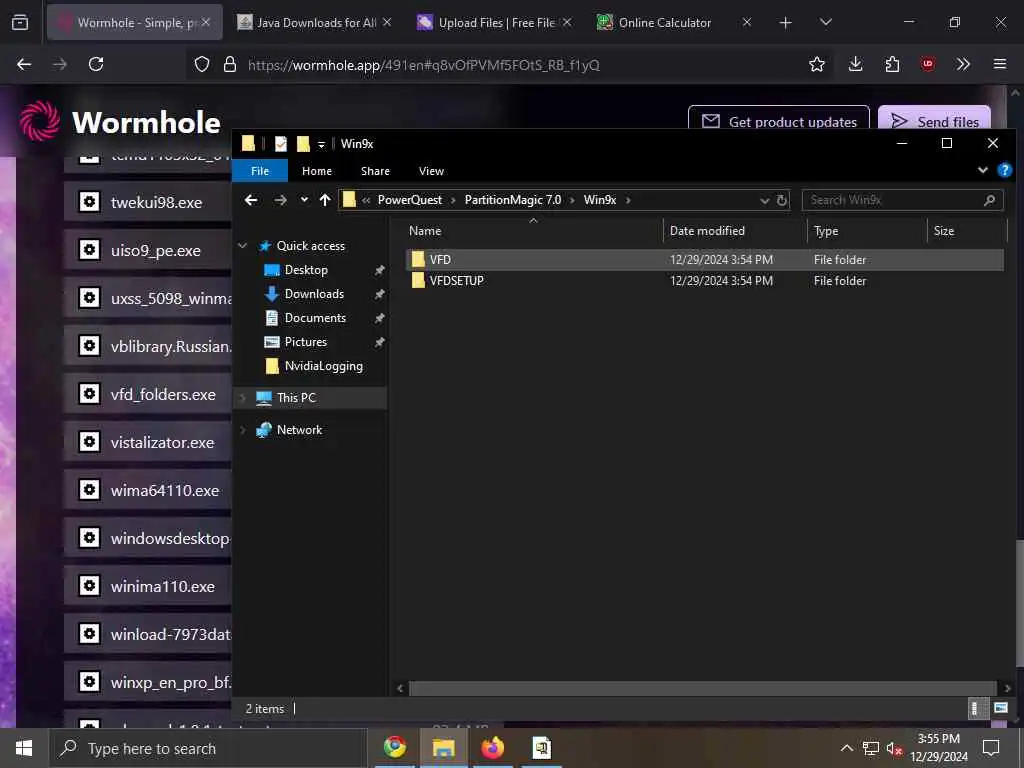Screen dimensions: 1024x768
Task: Select NvidiaLogging folder in sidebar
Action: click(323, 366)
